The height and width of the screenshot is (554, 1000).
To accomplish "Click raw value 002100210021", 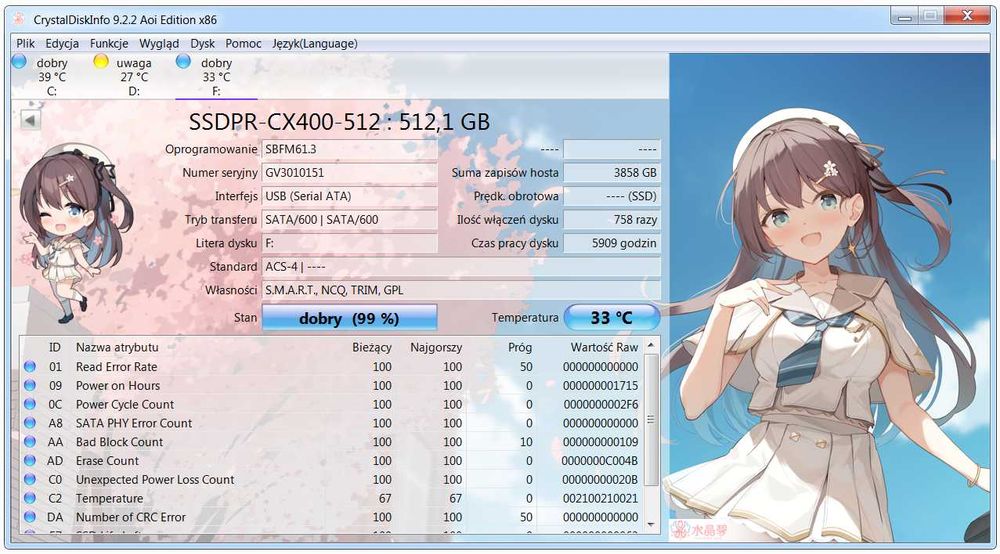I will (600, 499).
